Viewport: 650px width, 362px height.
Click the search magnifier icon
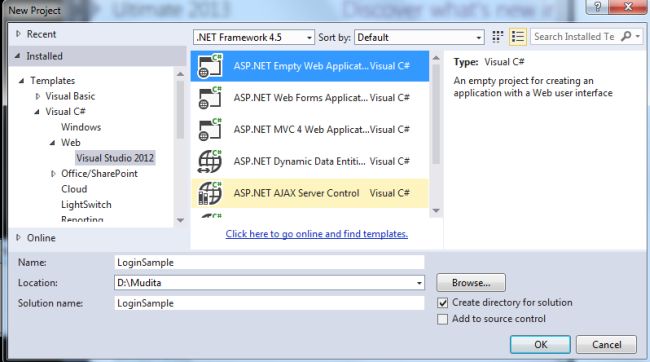click(x=626, y=36)
